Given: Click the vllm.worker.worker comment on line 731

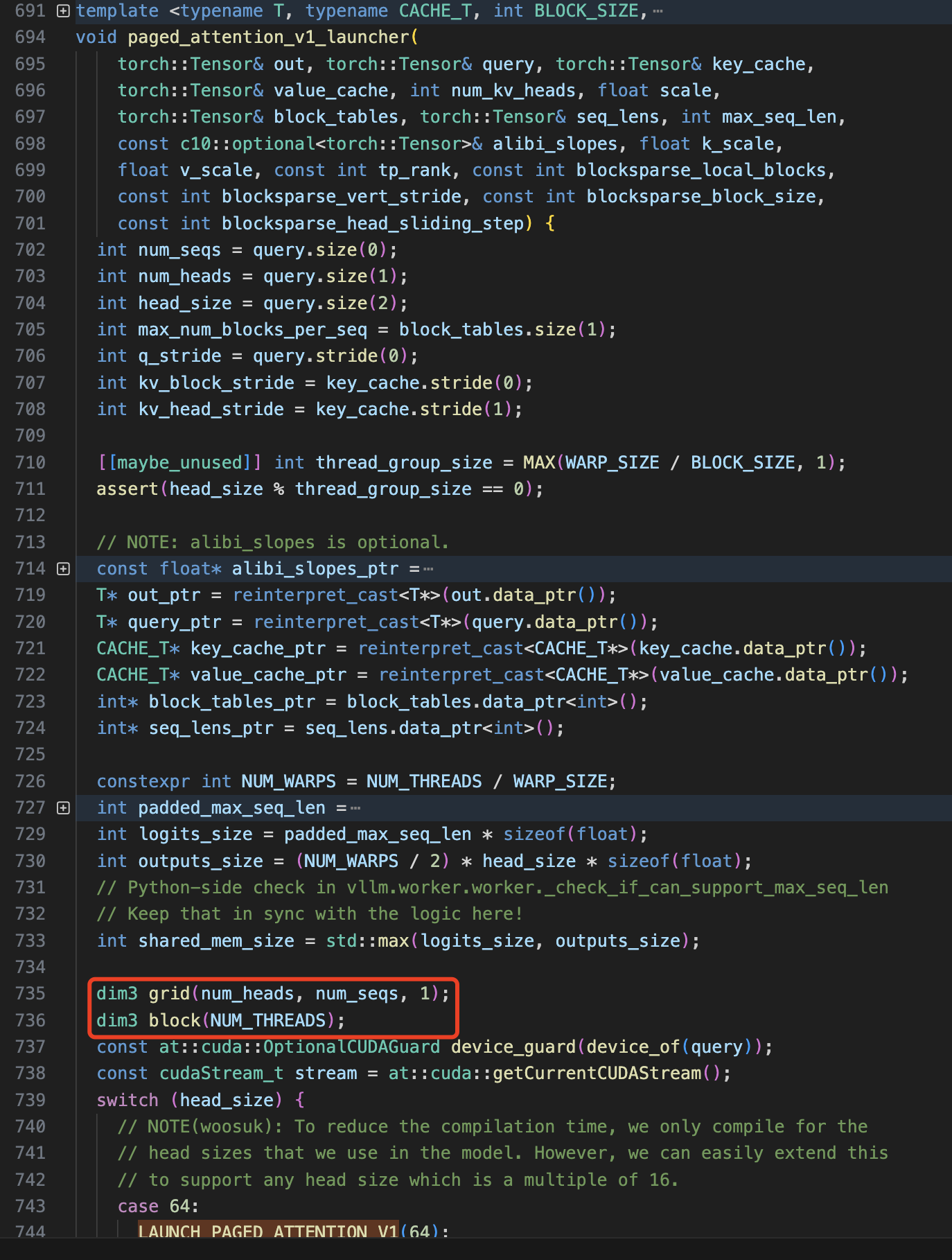Looking at the screenshot, I should click(493, 887).
